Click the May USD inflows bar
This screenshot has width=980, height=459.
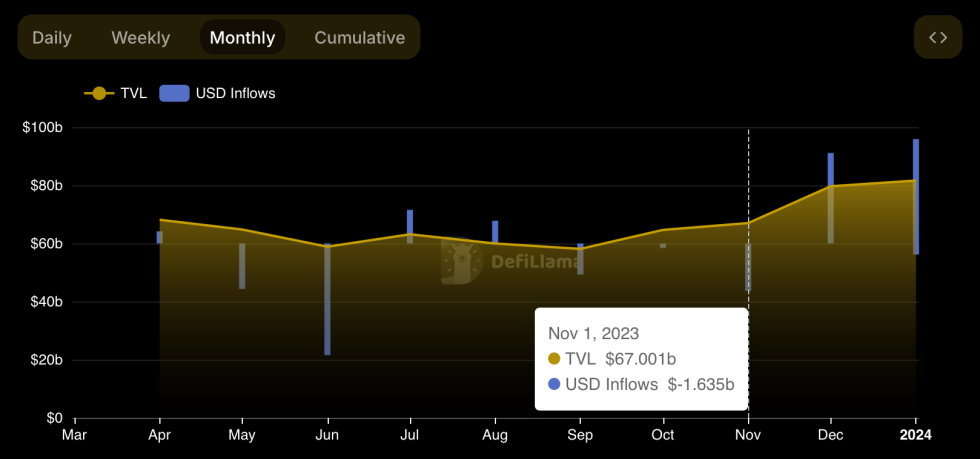pyautogui.click(x=242, y=266)
